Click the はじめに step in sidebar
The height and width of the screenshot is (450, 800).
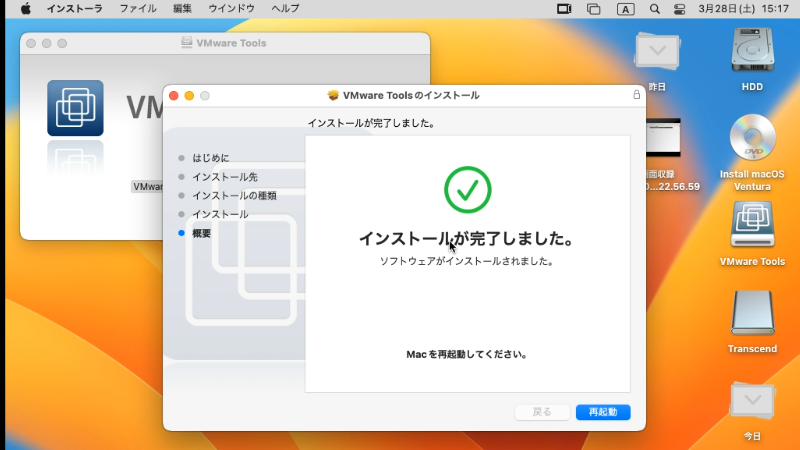point(210,158)
